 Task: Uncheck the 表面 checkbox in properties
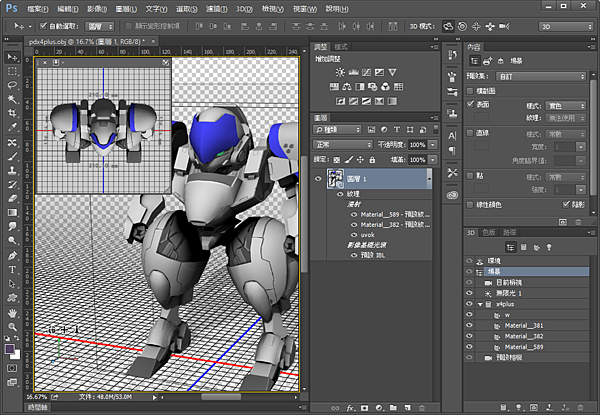[x=471, y=102]
